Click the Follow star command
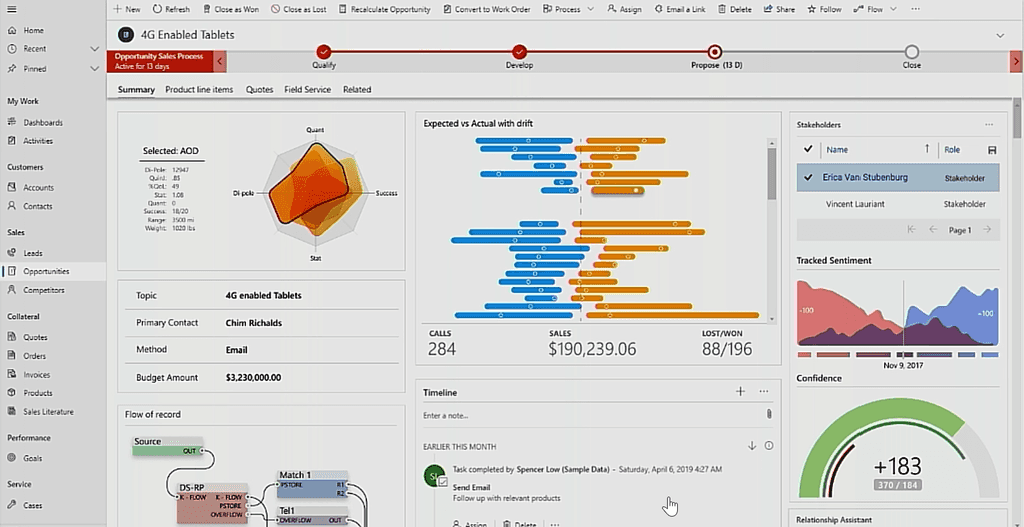The image size is (1024, 527). pos(824,9)
